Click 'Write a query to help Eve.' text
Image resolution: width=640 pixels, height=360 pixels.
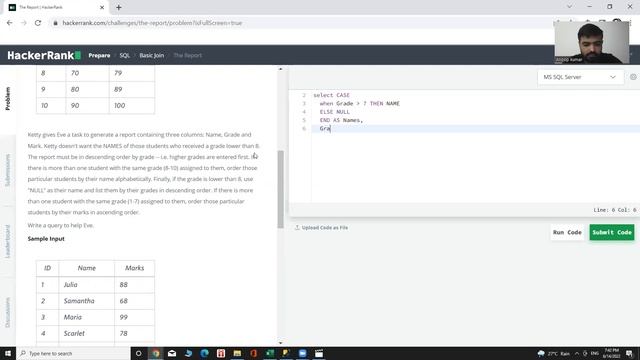(x=60, y=225)
